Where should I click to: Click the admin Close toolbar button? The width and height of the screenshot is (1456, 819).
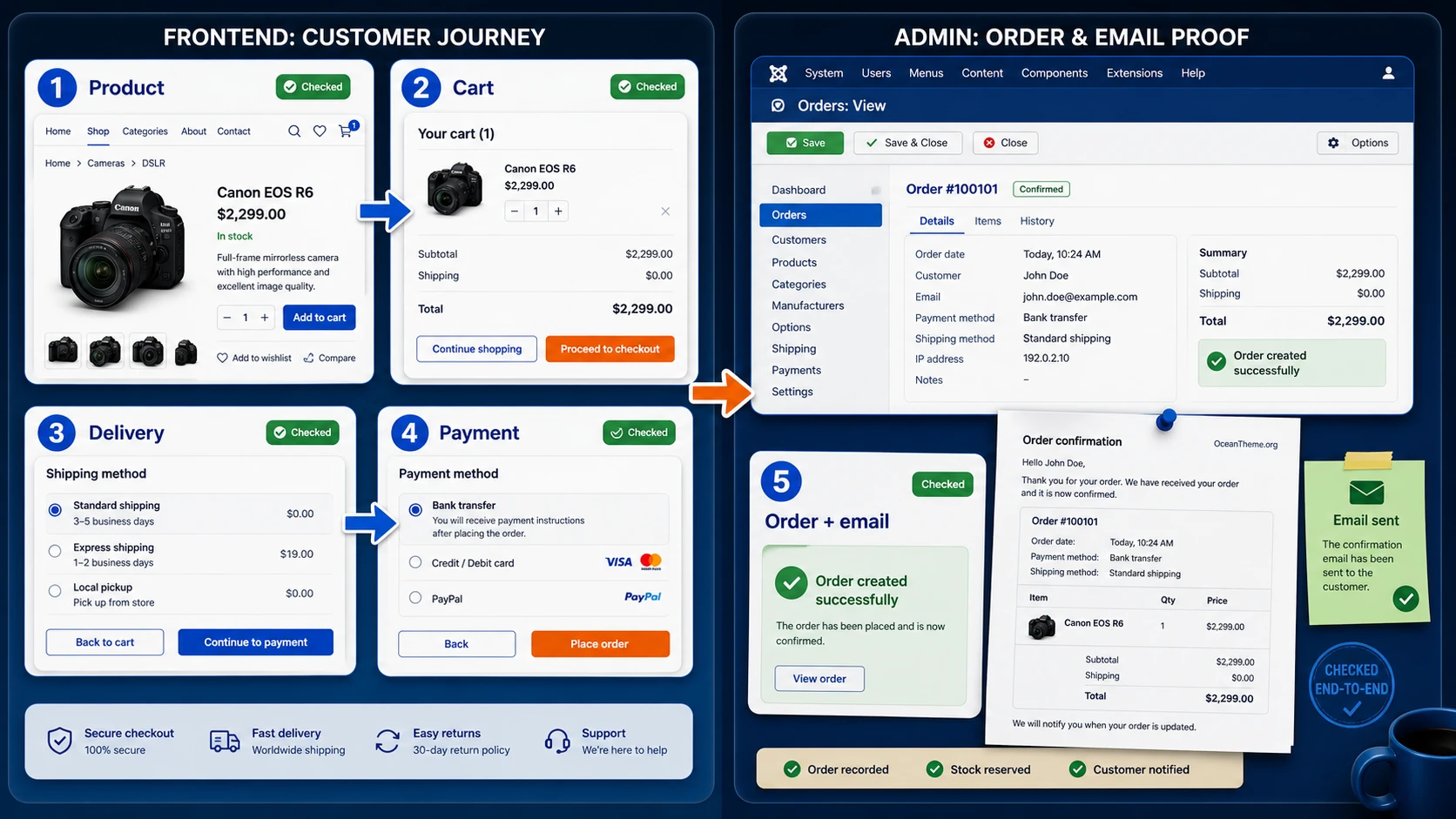point(1006,143)
